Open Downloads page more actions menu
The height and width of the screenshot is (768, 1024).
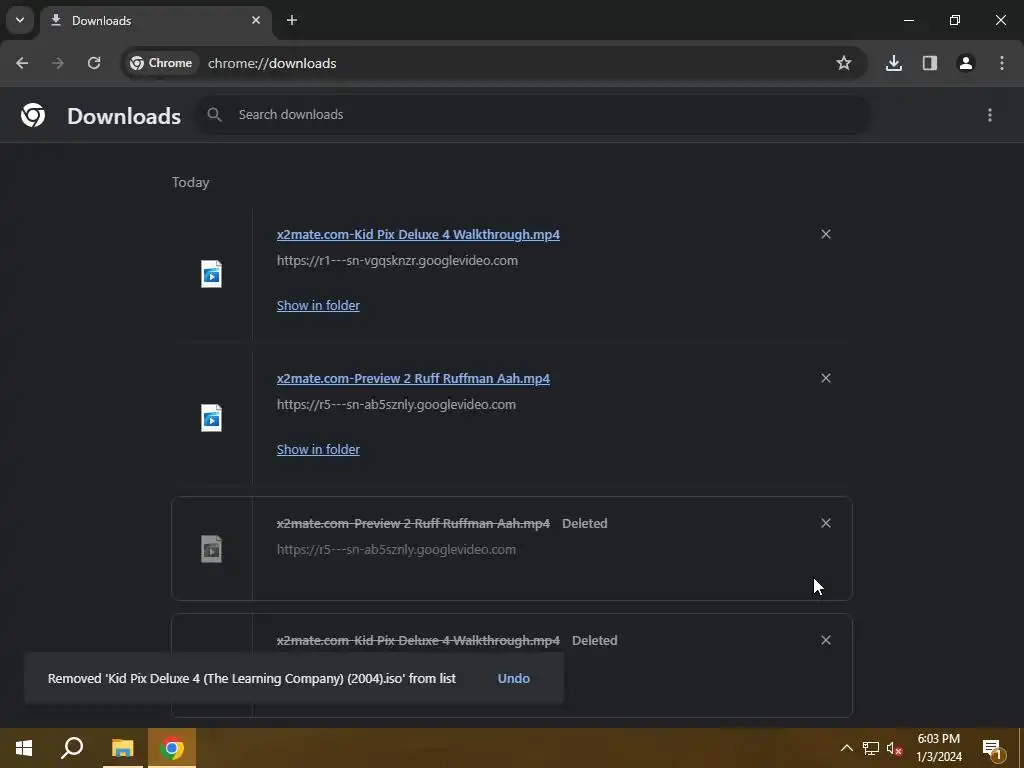tap(990, 115)
